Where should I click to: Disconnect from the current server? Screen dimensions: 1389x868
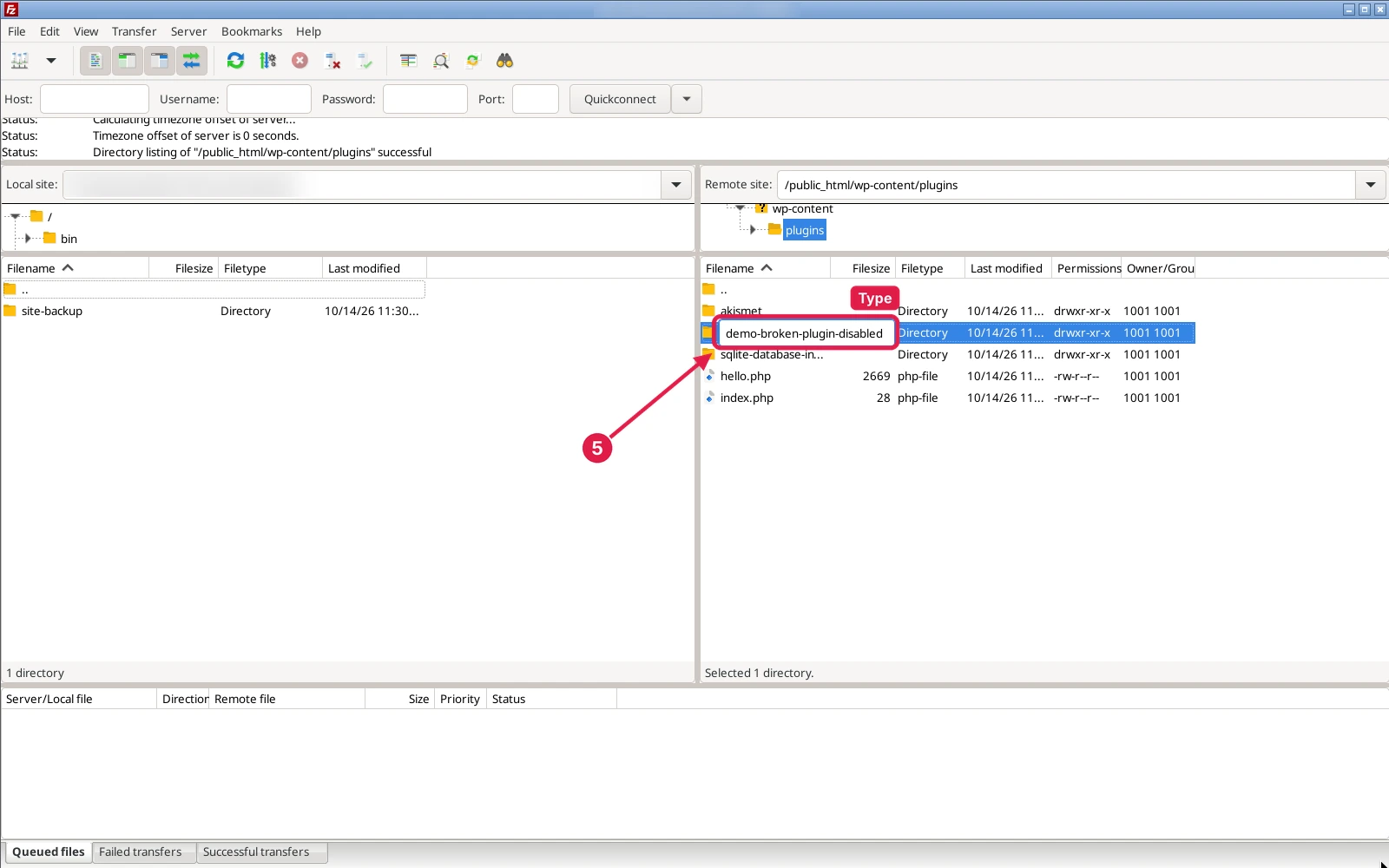pos(332,61)
